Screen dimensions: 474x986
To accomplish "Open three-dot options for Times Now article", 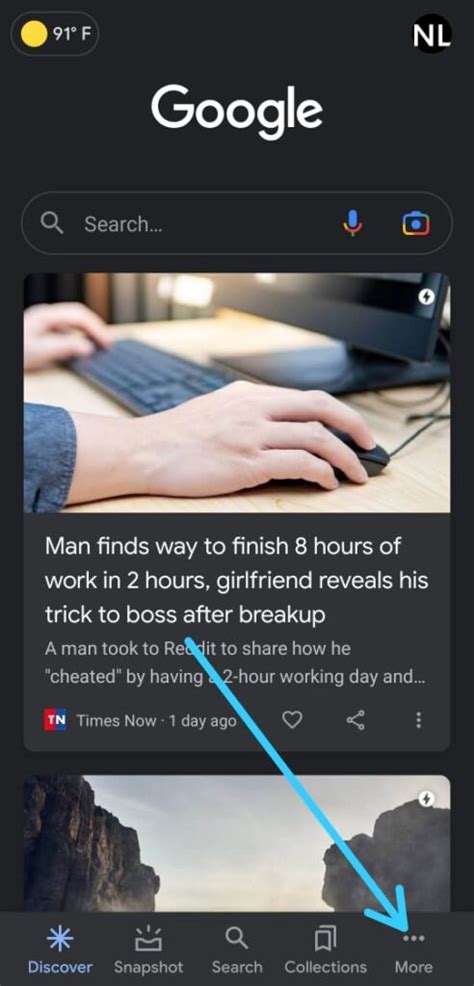I will 419,719.
